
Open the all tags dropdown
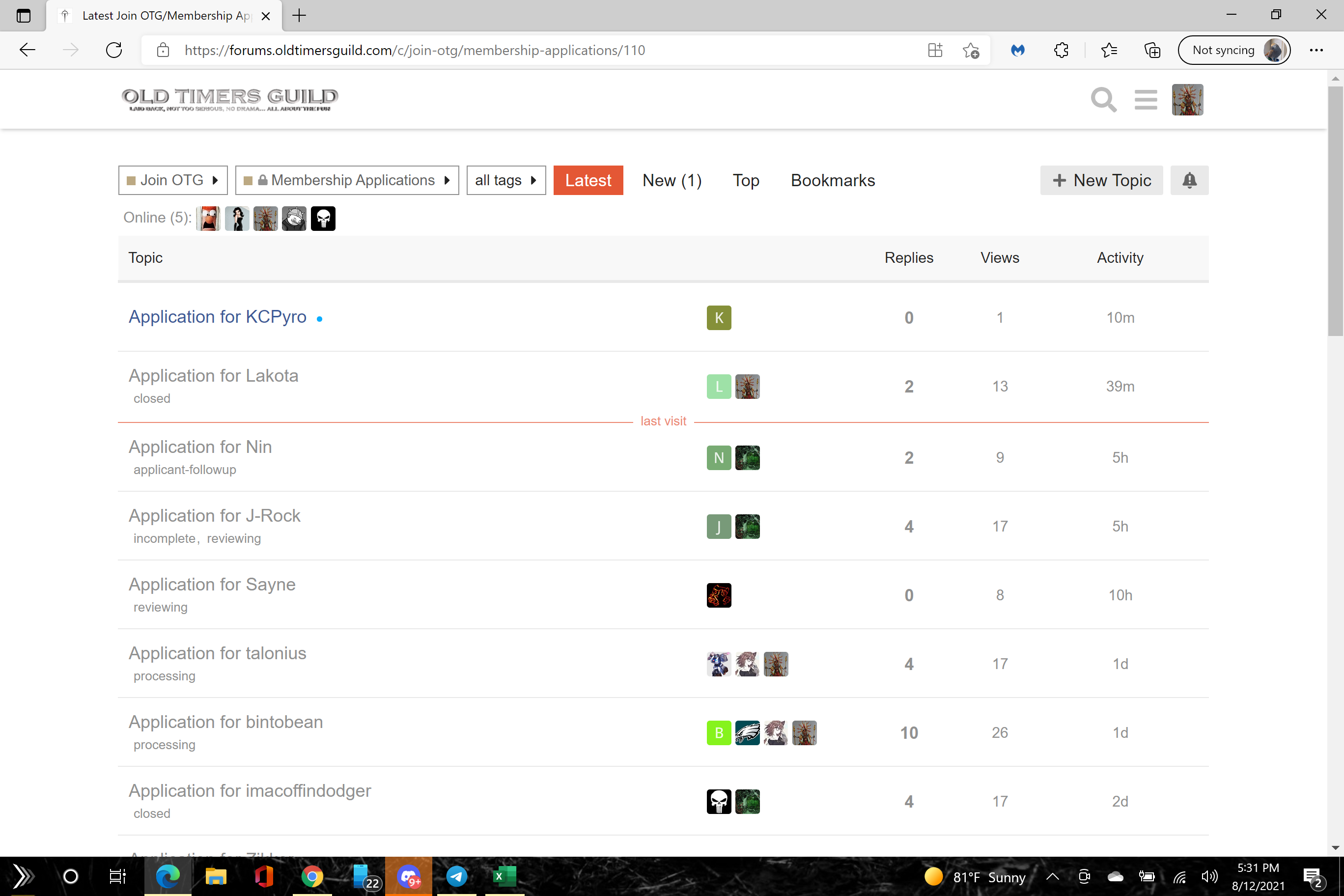click(505, 181)
